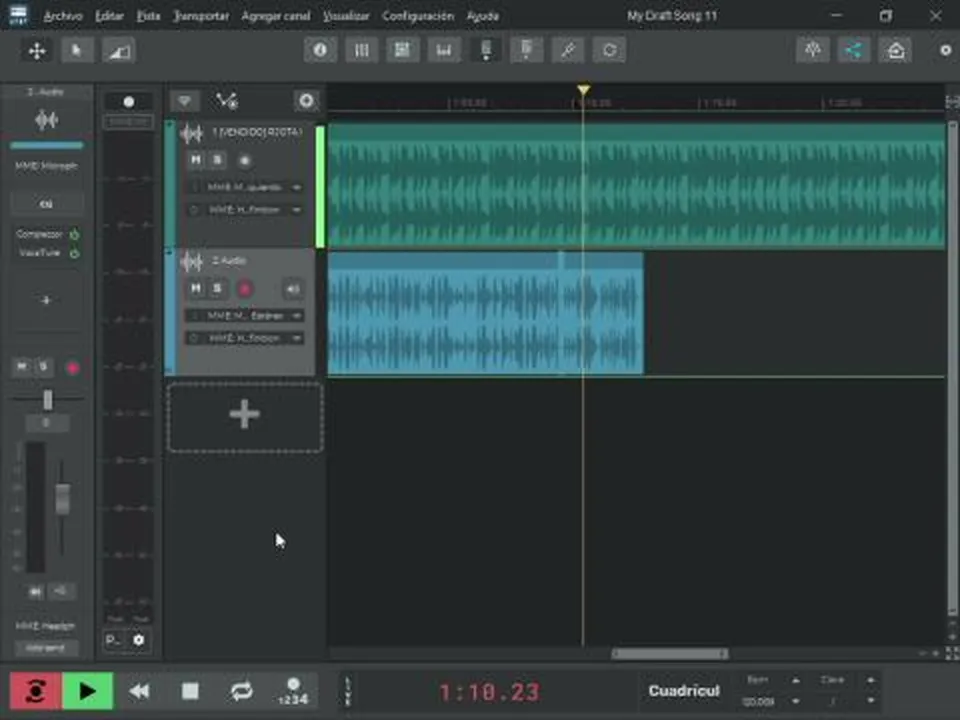
Task: Mute track 2 Audio
Action: (195, 288)
